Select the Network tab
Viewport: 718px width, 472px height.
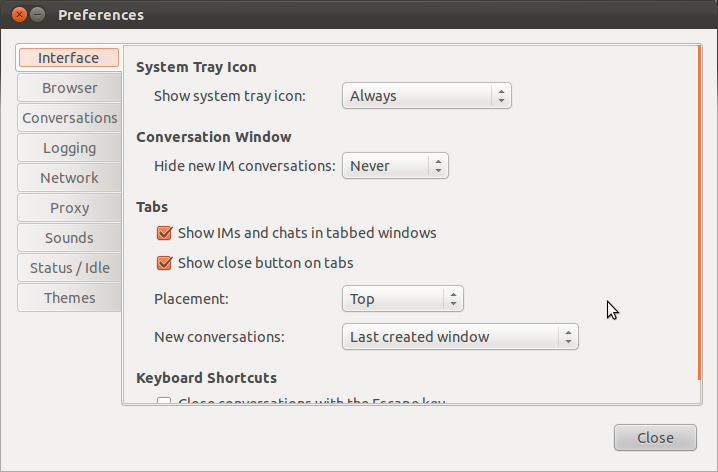pos(69,178)
